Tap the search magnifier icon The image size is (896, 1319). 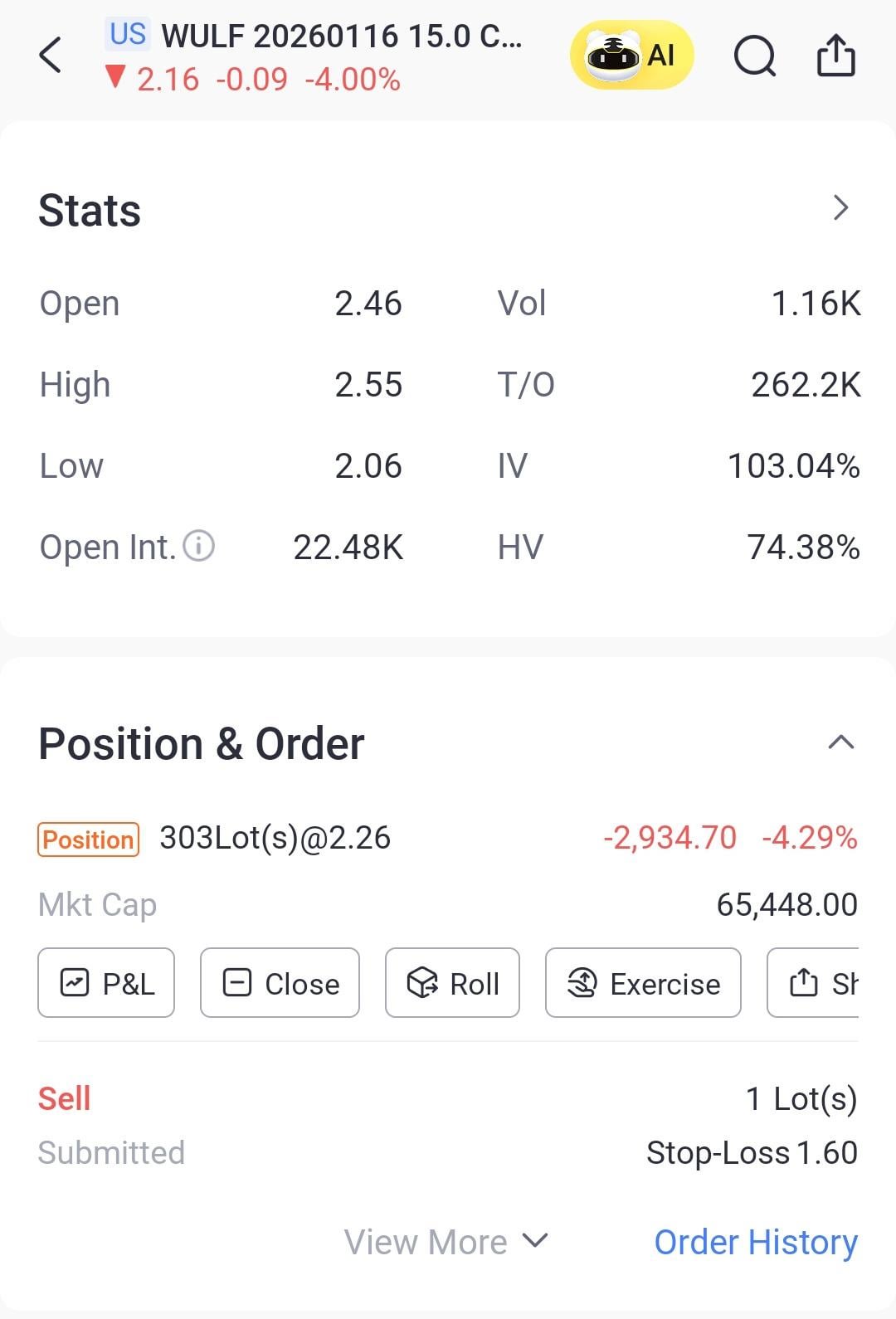[754, 56]
